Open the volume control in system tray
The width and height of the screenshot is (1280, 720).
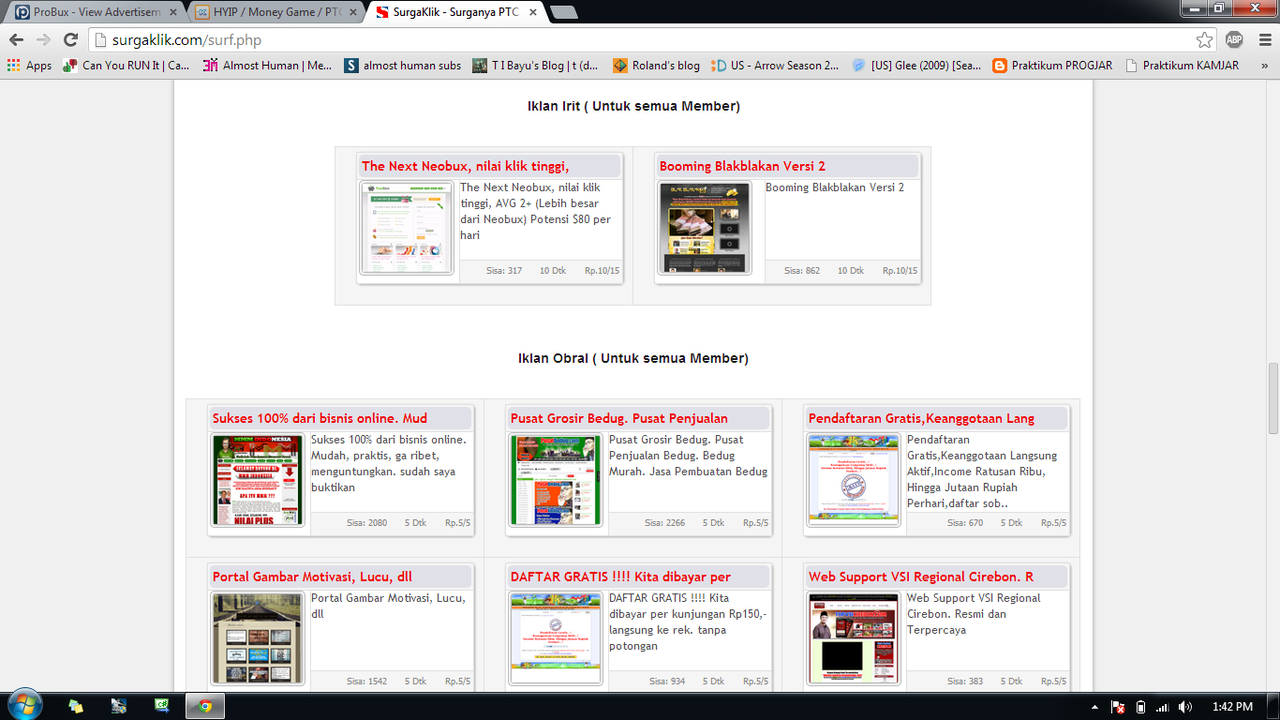pos(1186,707)
